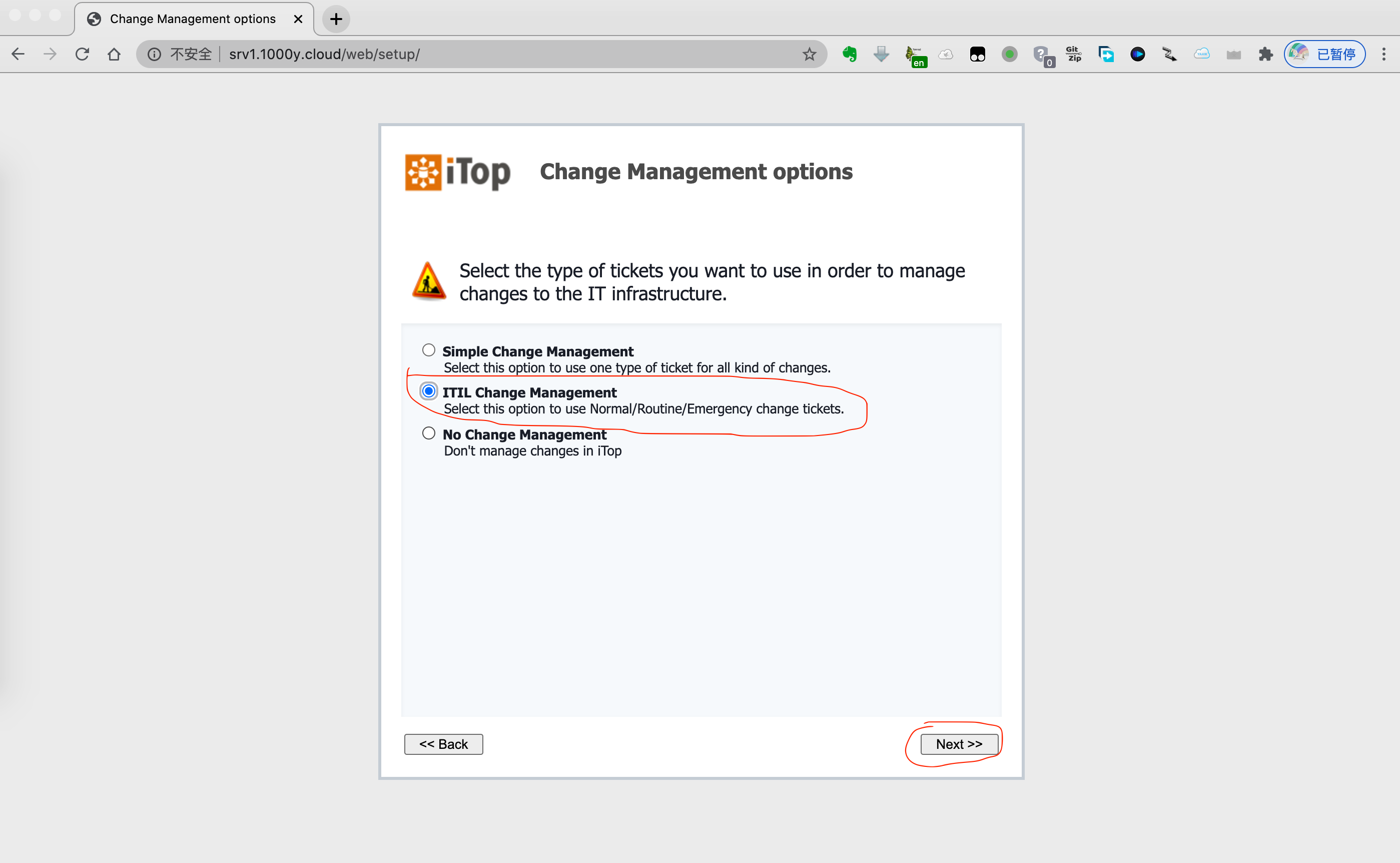
Task: Open the browser home page
Action: tap(114, 54)
